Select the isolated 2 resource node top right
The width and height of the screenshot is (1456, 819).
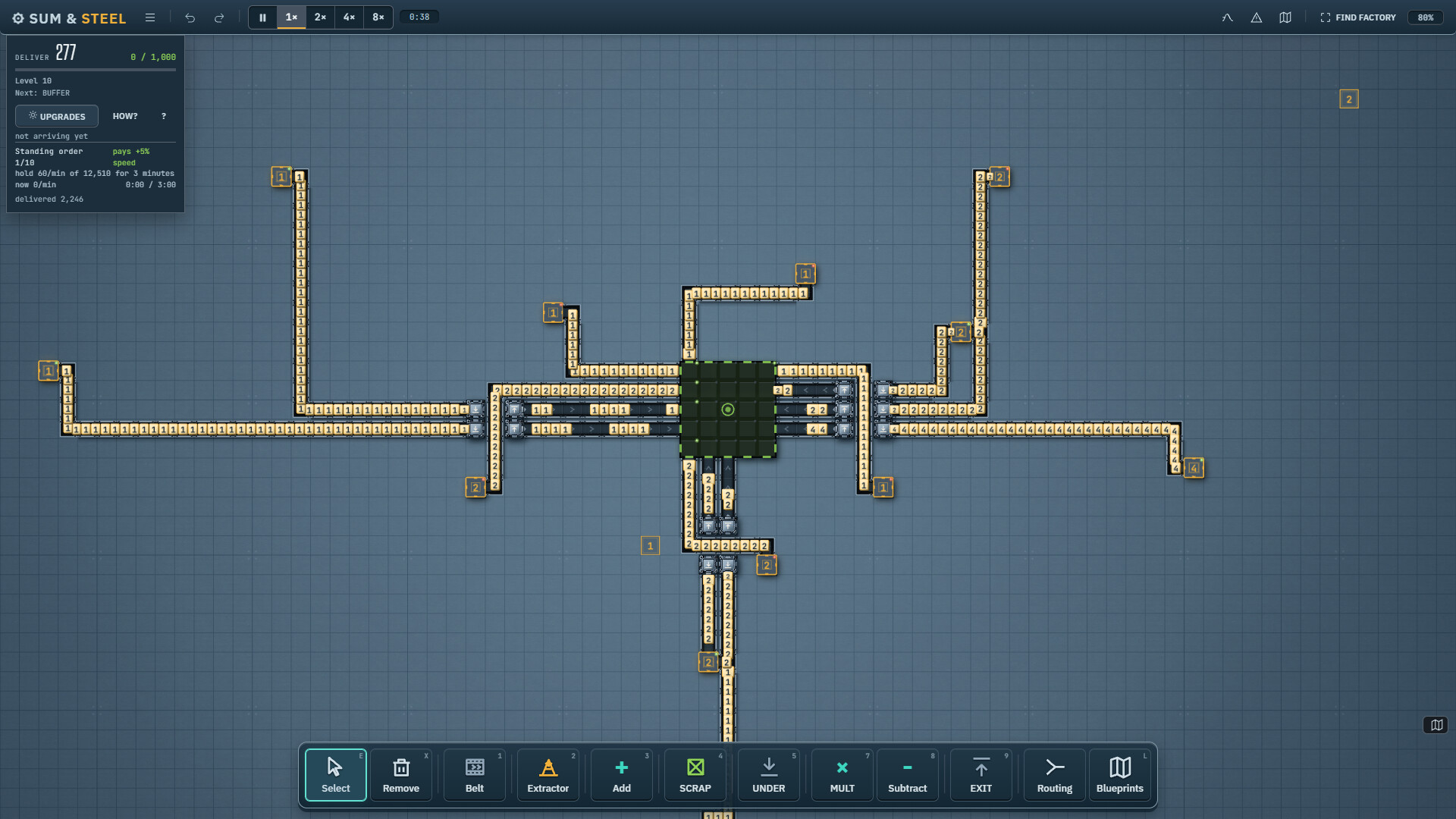(x=1349, y=99)
